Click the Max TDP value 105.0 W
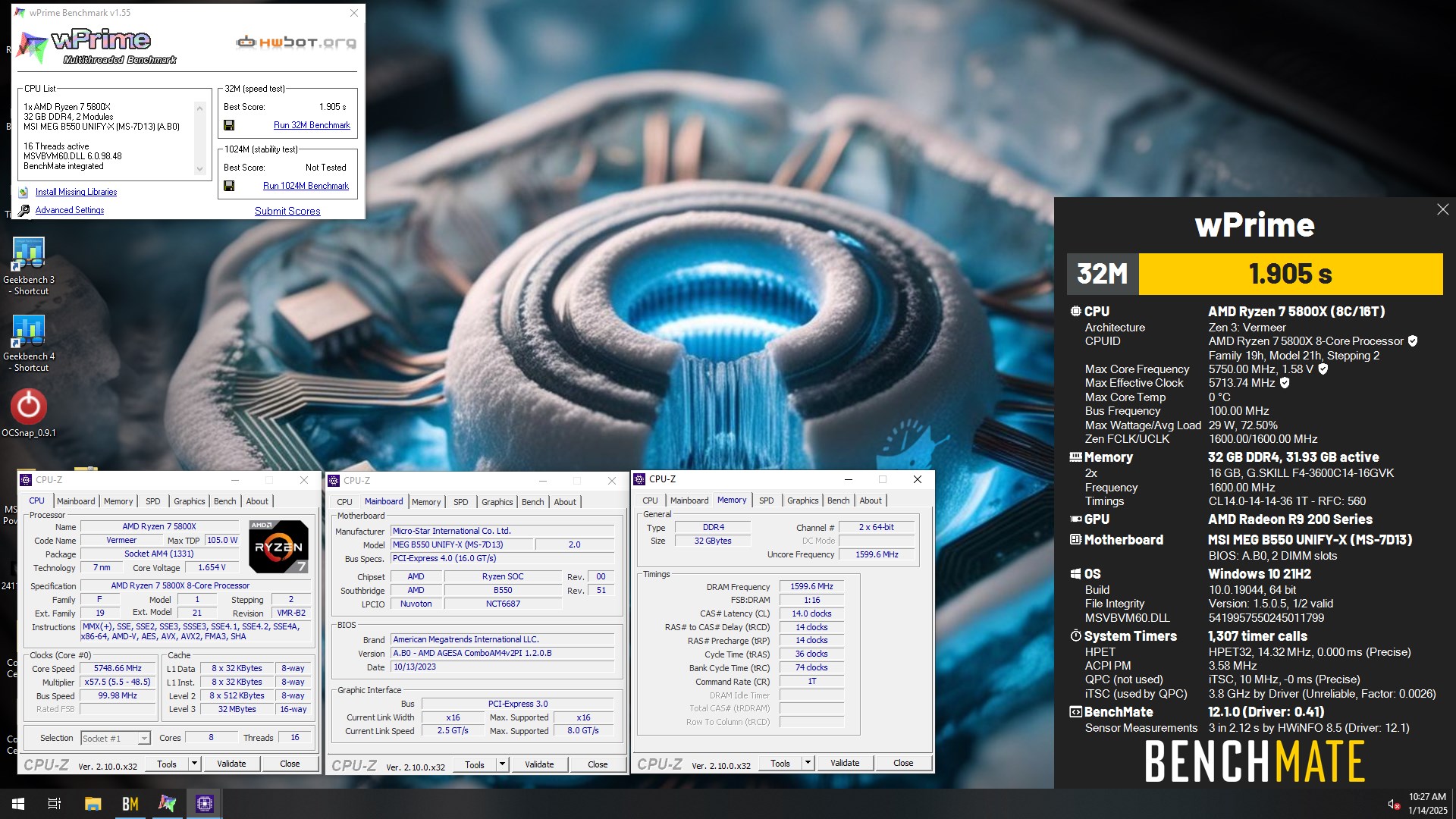Image resolution: width=1456 pixels, height=819 pixels. click(x=222, y=541)
